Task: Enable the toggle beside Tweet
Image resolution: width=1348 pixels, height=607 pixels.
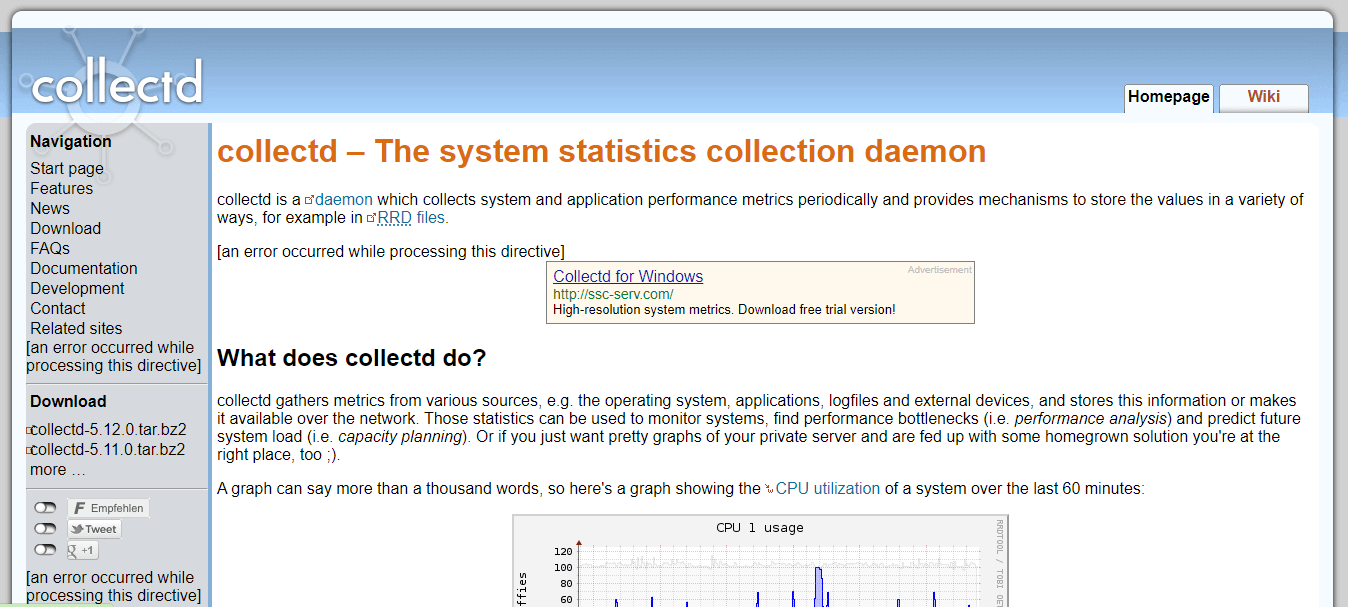Action: pyautogui.click(x=45, y=529)
